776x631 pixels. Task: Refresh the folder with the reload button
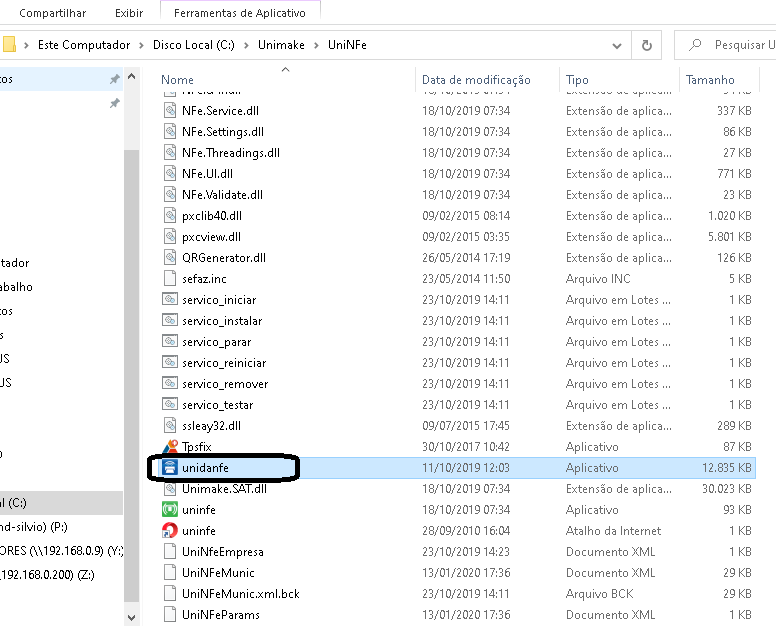647,46
